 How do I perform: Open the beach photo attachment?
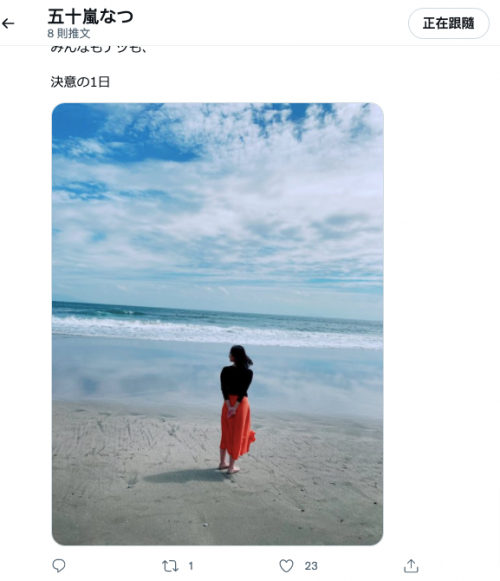click(218, 324)
